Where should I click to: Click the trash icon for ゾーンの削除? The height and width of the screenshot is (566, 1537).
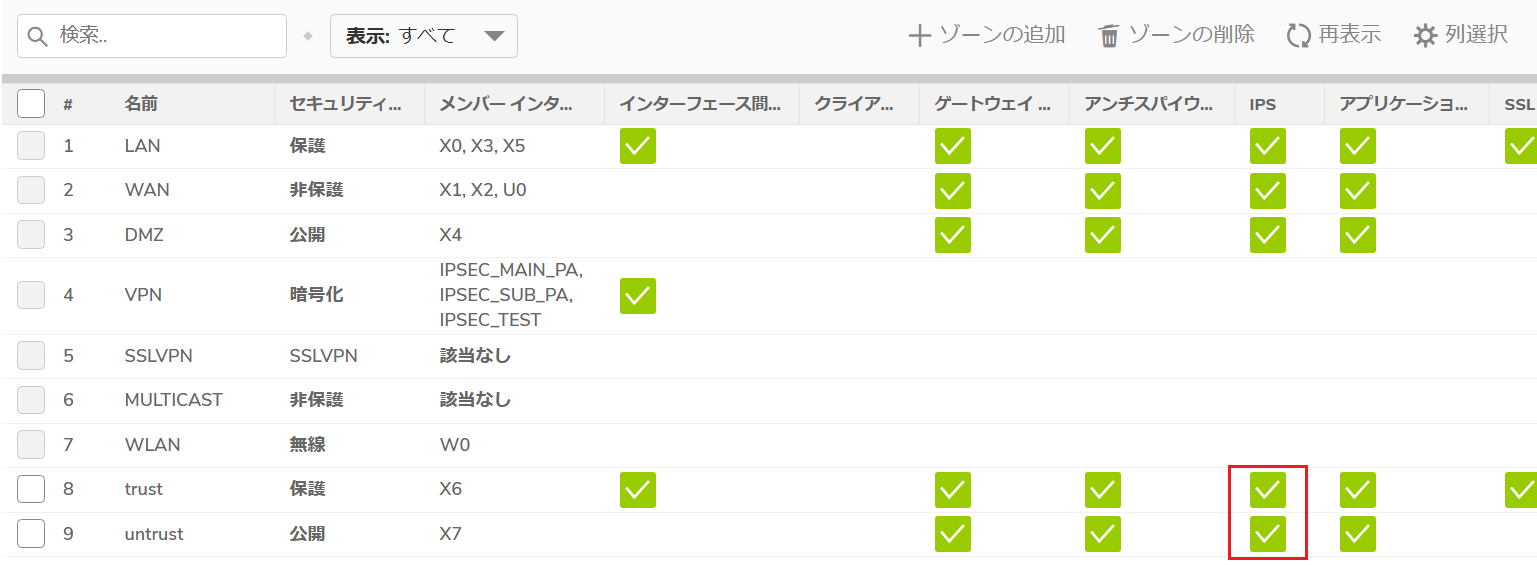tap(1109, 36)
